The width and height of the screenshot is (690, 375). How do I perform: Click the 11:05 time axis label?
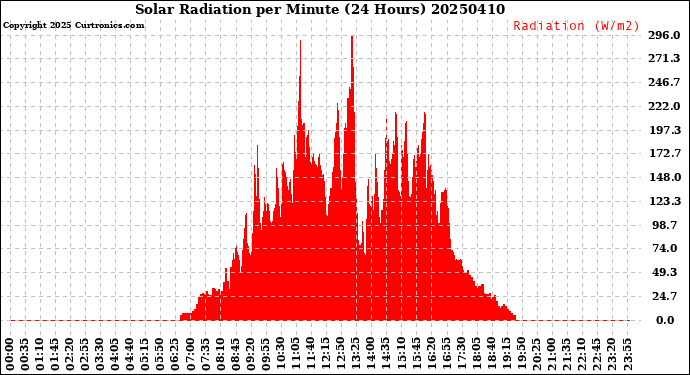(296, 355)
